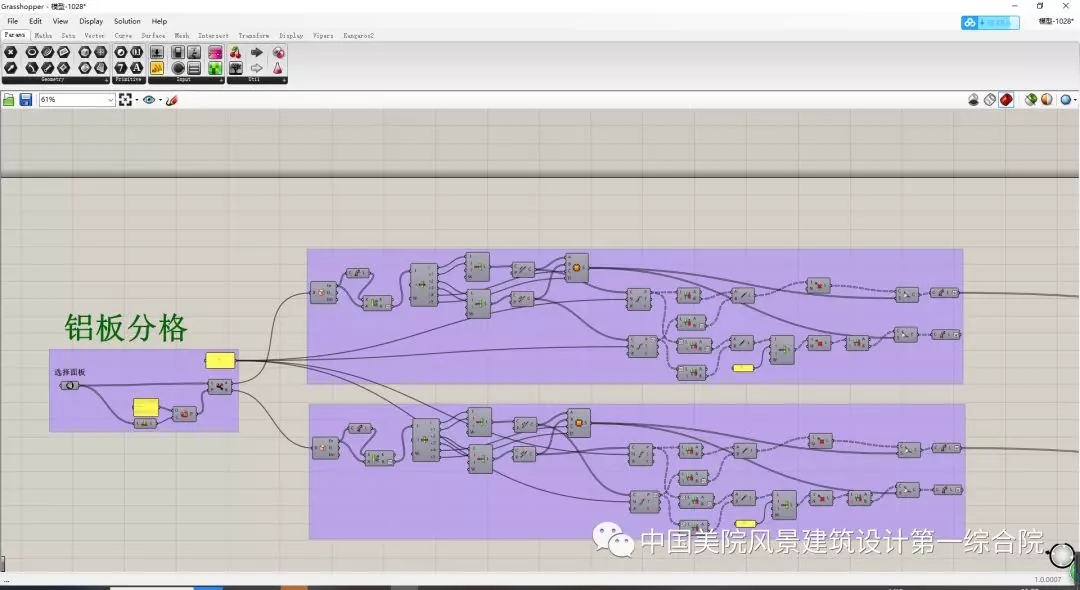Select the Mesh parameter hexagon icon
The image size is (1080, 590).
point(101,52)
